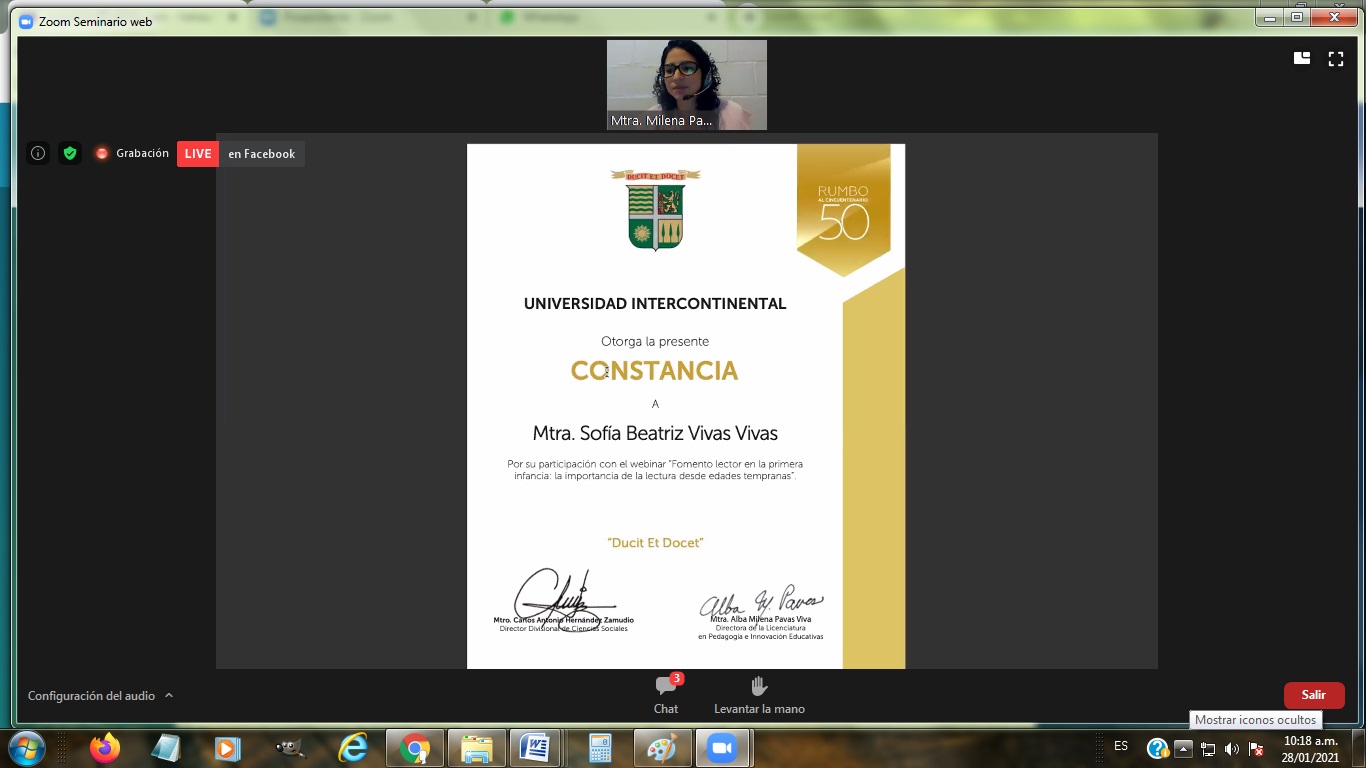Click the Levantar la mano hand icon
Screen dimensions: 1366x768
tap(759, 686)
